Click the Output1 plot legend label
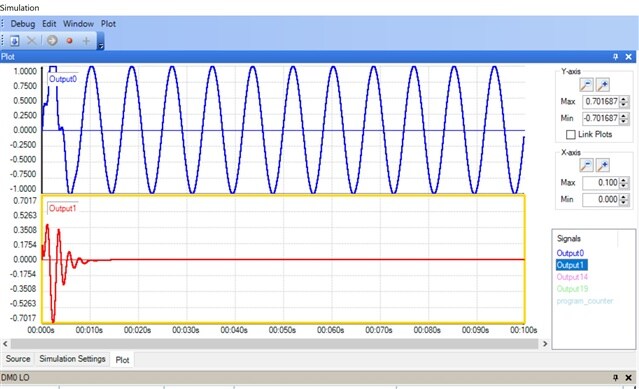 (62, 209)
